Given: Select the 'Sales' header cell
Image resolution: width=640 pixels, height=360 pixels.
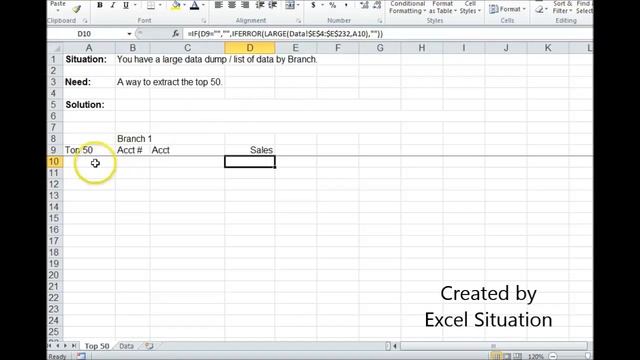Looking at the screenshot, I should coord(250,150).
